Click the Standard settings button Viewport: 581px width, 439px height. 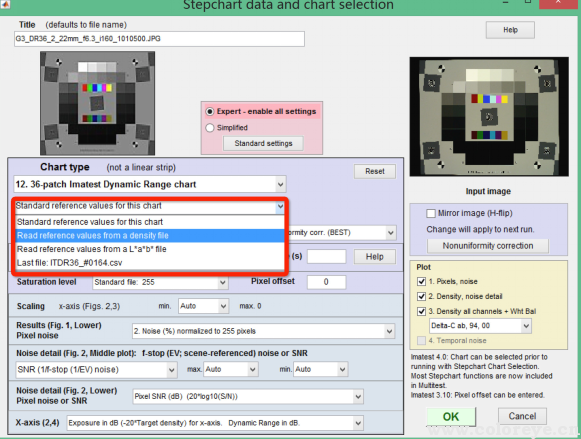[x=263, y=143]
